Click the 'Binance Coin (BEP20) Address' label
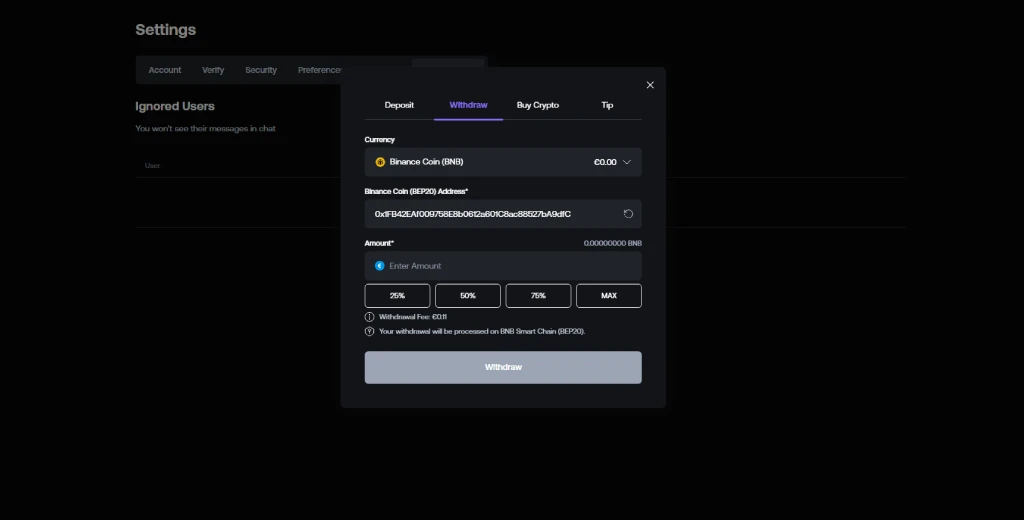 (x=416, y=191)
